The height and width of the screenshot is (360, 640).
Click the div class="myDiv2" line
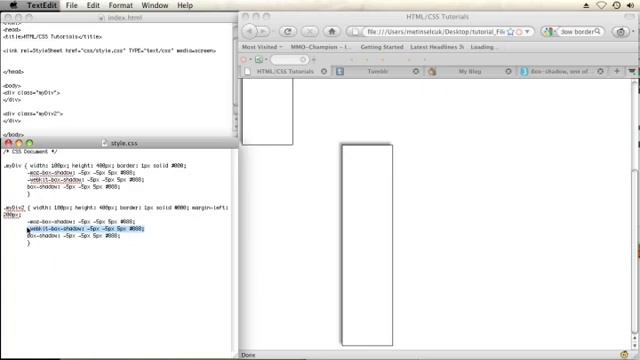click(33, 113)
